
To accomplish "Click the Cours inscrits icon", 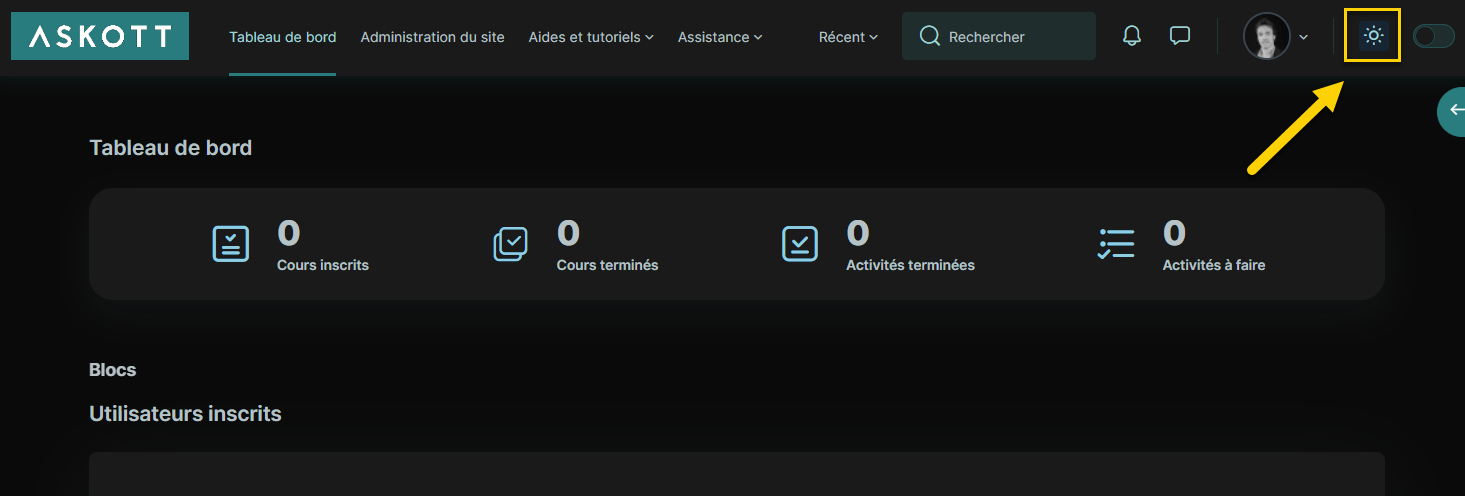I will [231, 243].
